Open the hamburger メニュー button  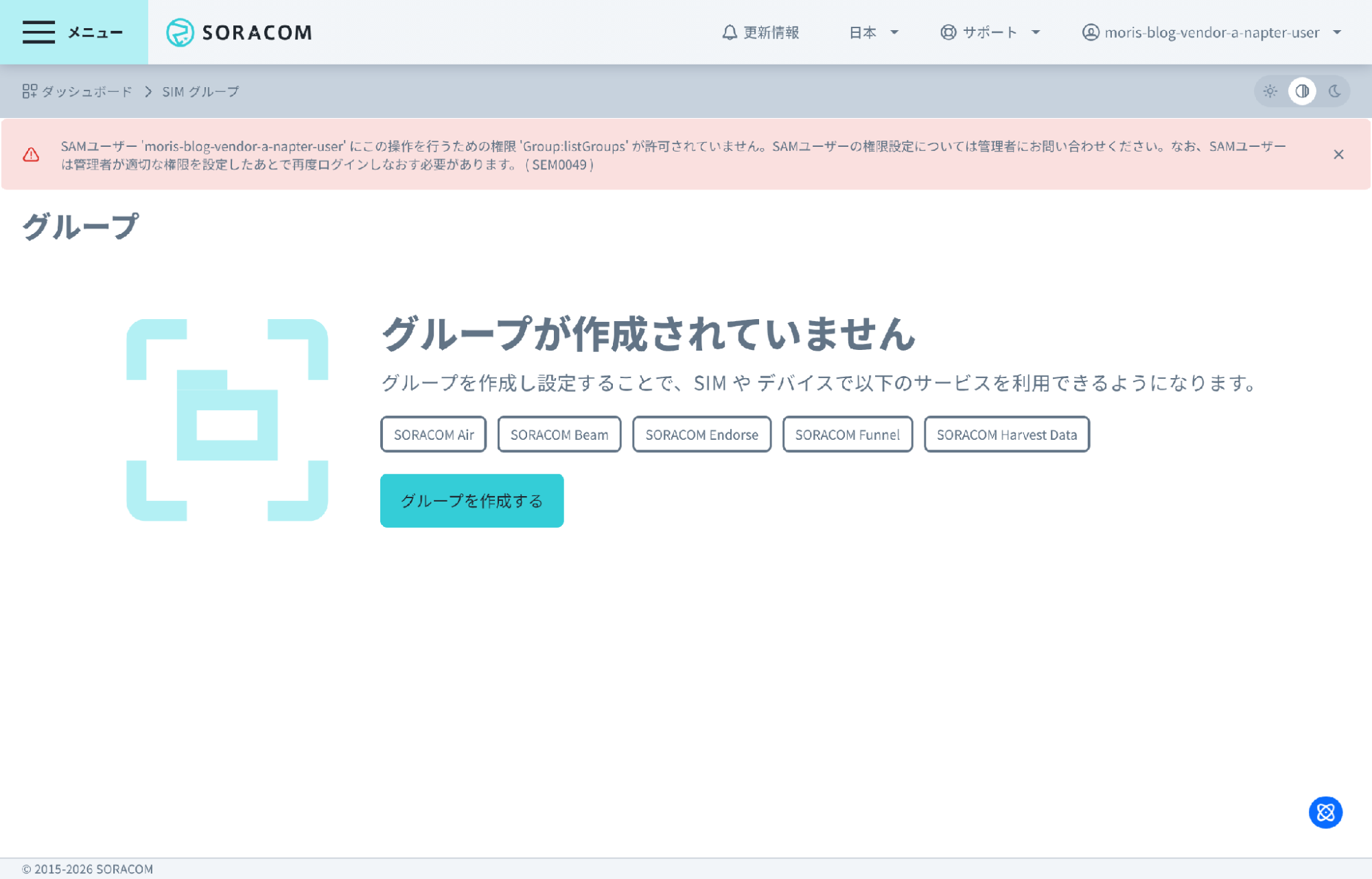[73, 32]
